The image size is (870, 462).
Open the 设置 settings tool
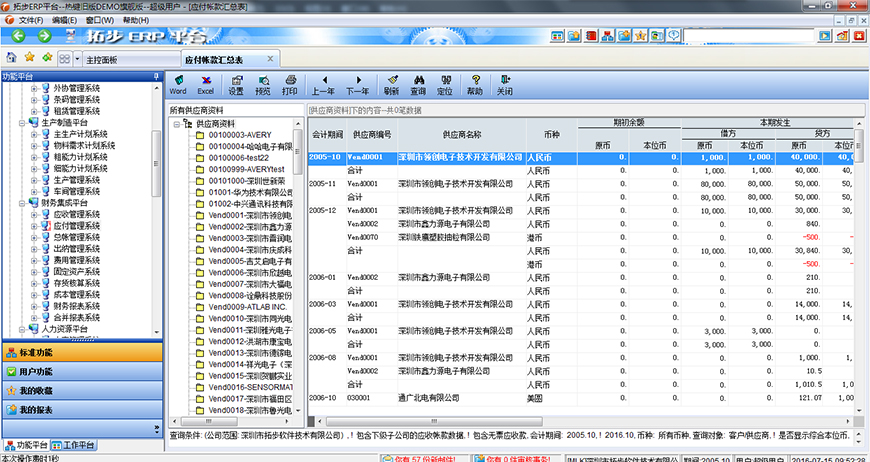click(x=236, y=84)
